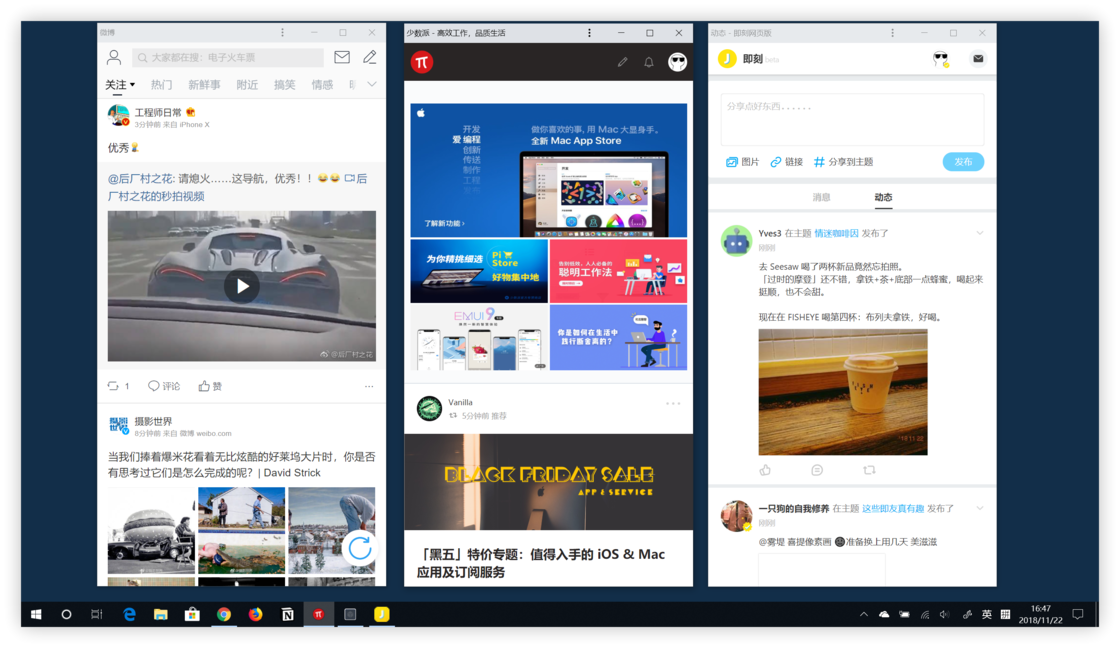
Task: Open 即刻 user avatar at top right
Action: [941, 59]
